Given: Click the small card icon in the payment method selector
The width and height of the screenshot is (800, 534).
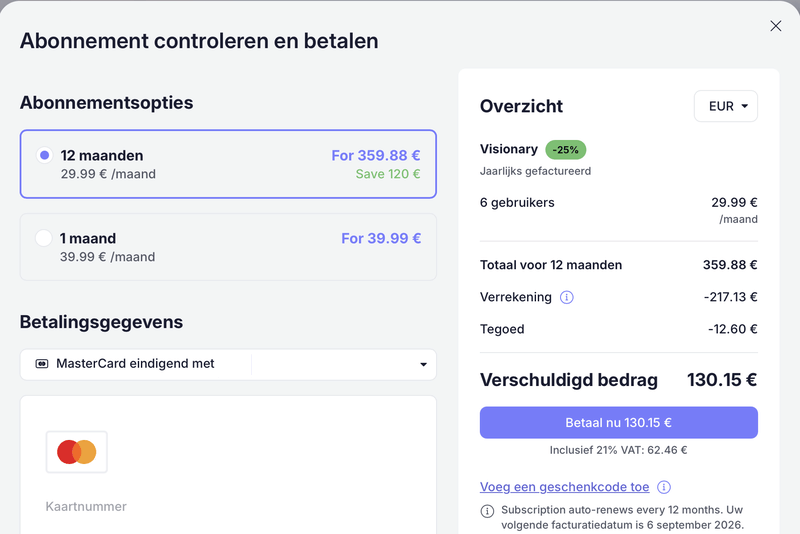Looking at the screenshot, I should coord(42,364).
